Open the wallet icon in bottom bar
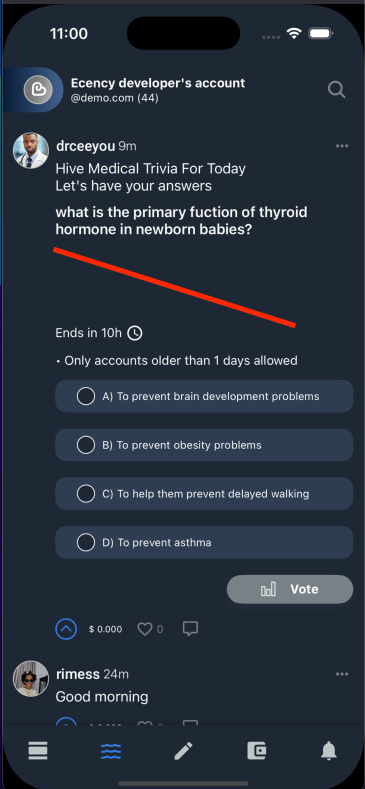Image resolution: width=365 pixels, height=789 pixels. [x=256, y=751]
